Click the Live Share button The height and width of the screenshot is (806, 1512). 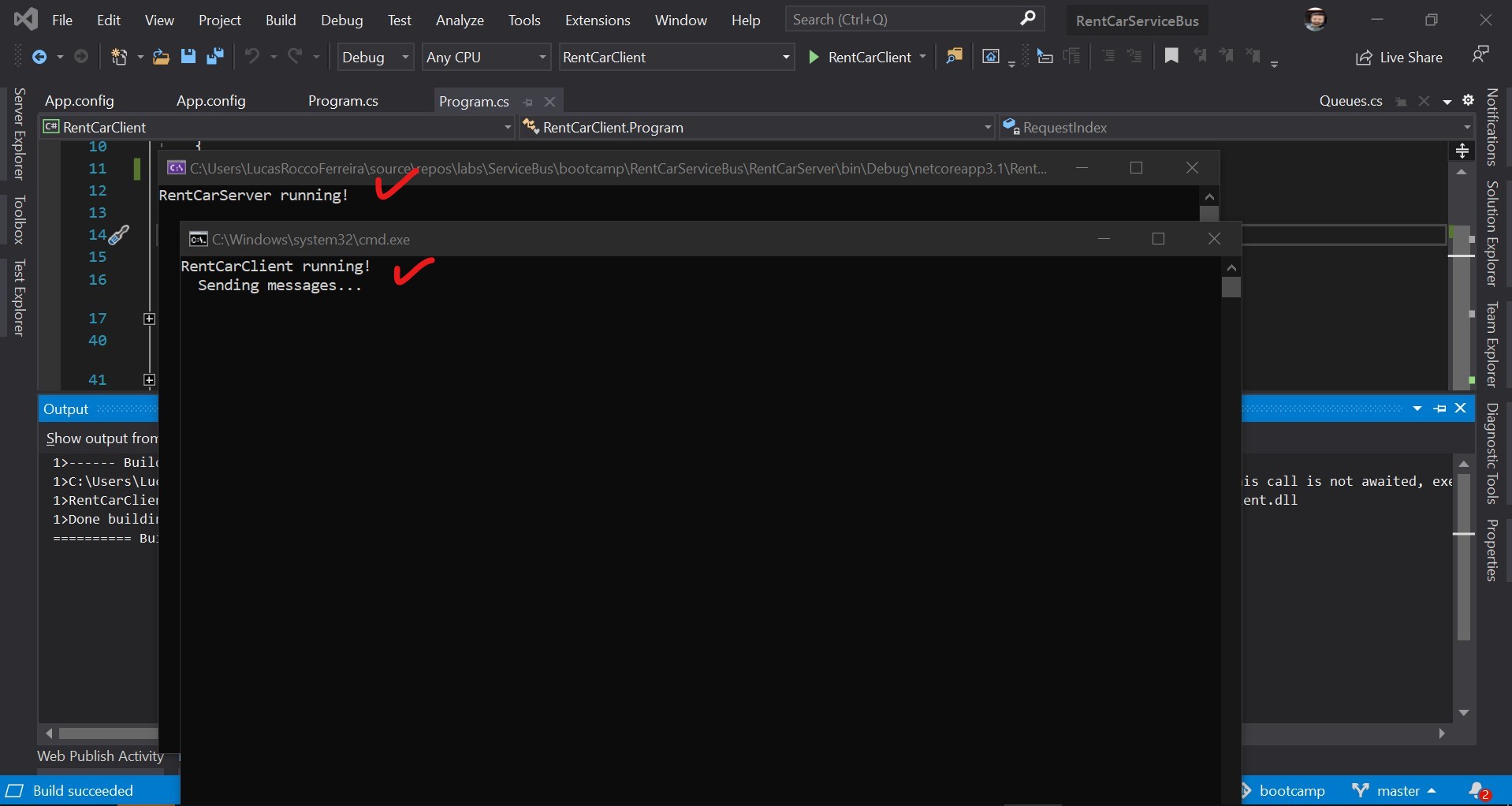pos(1399,57)
